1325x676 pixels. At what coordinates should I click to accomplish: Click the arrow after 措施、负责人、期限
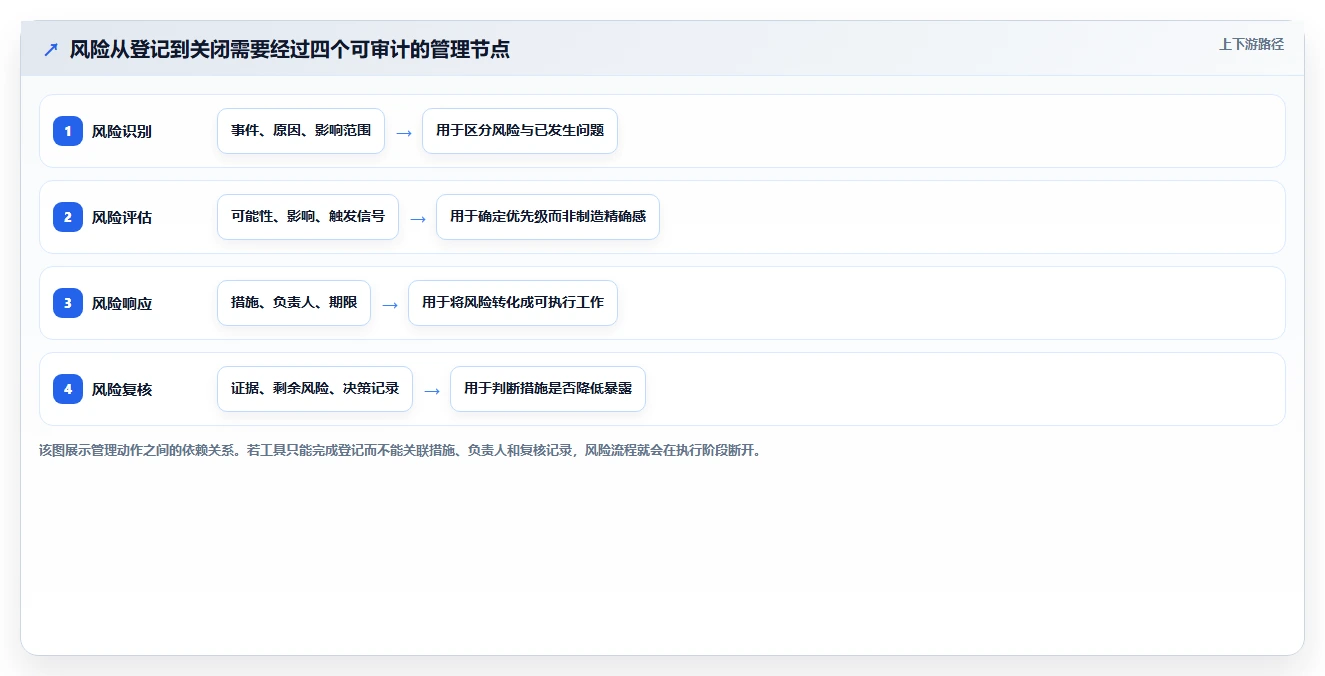click(x=390, y=304)
